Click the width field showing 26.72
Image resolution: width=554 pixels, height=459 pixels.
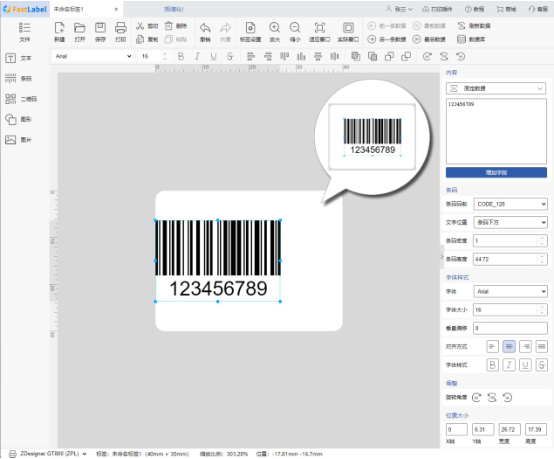click(509, 430)
